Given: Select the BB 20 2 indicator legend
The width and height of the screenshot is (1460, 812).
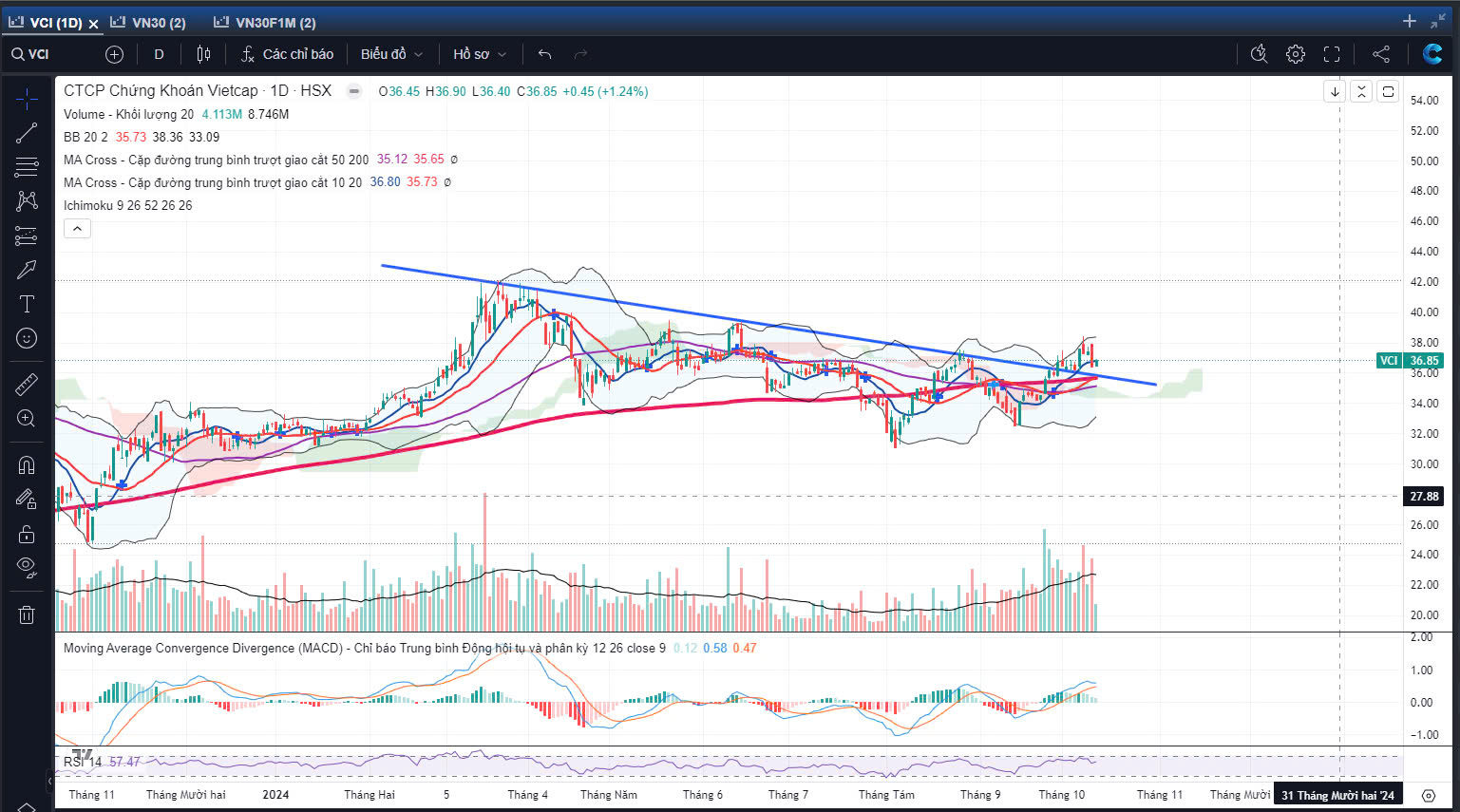Looking at the screenshot, I should (85, 137).
